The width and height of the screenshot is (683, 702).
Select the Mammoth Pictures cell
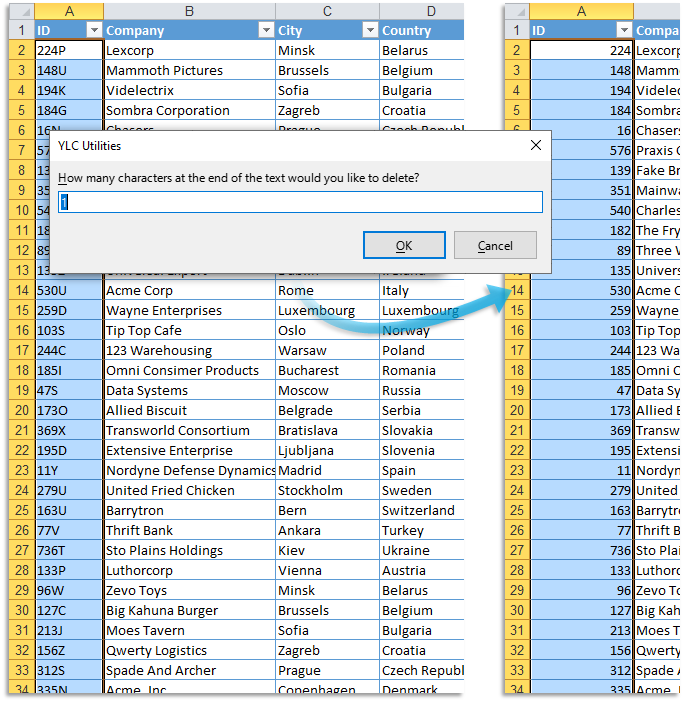pos(190,70)
